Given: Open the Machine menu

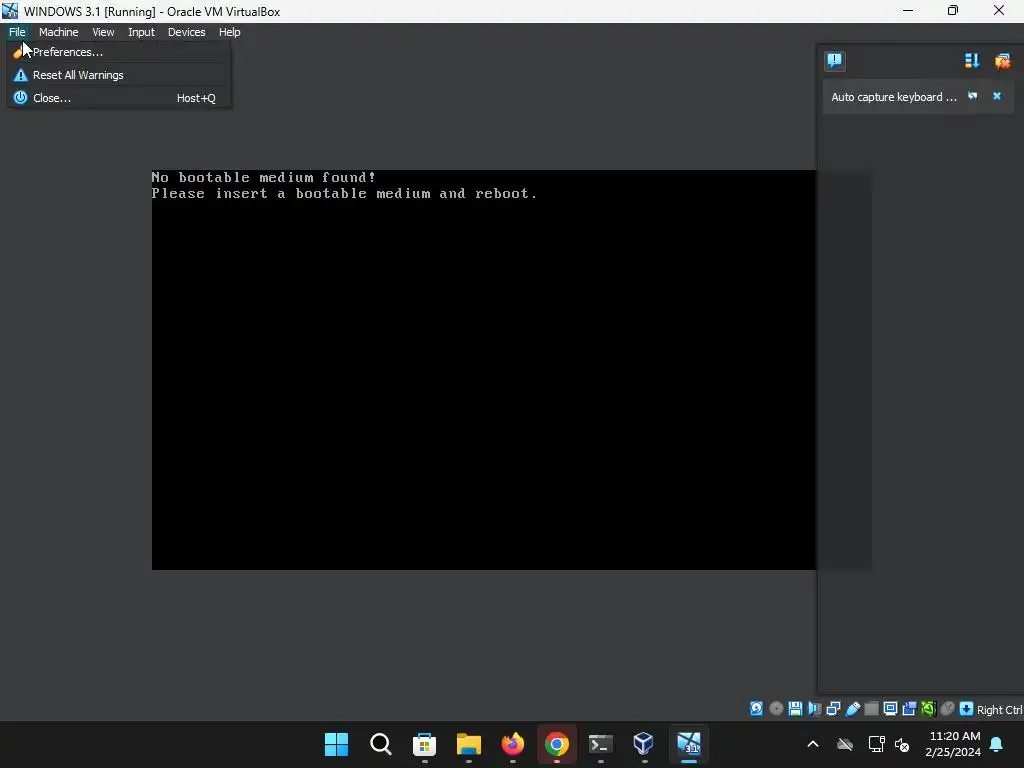Looking at the screenshot, I should tap(58, 32).
